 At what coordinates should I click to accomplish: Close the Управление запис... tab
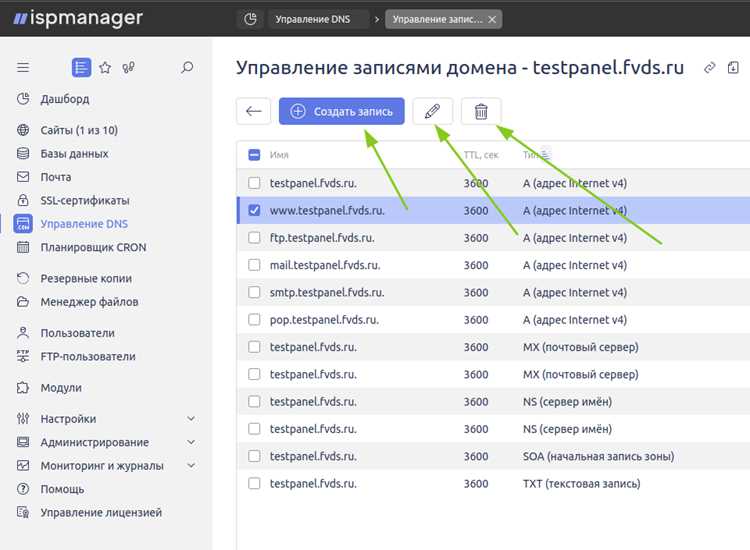click(x=492, y=20)
